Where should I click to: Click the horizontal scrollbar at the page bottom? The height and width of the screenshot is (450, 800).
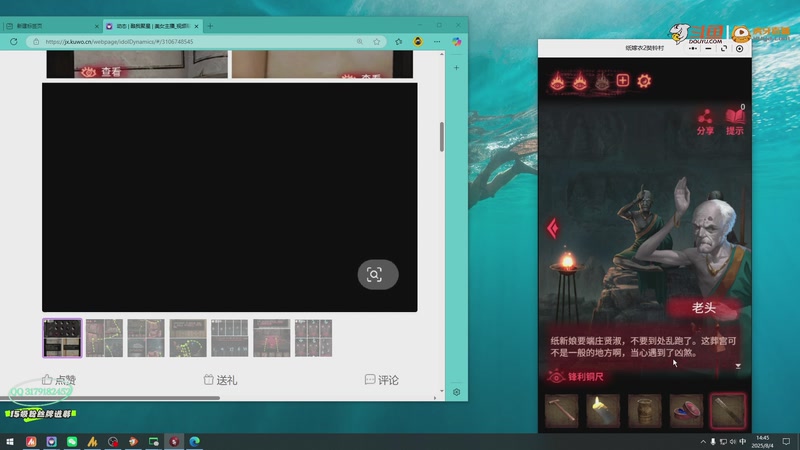tap(111, 397)
